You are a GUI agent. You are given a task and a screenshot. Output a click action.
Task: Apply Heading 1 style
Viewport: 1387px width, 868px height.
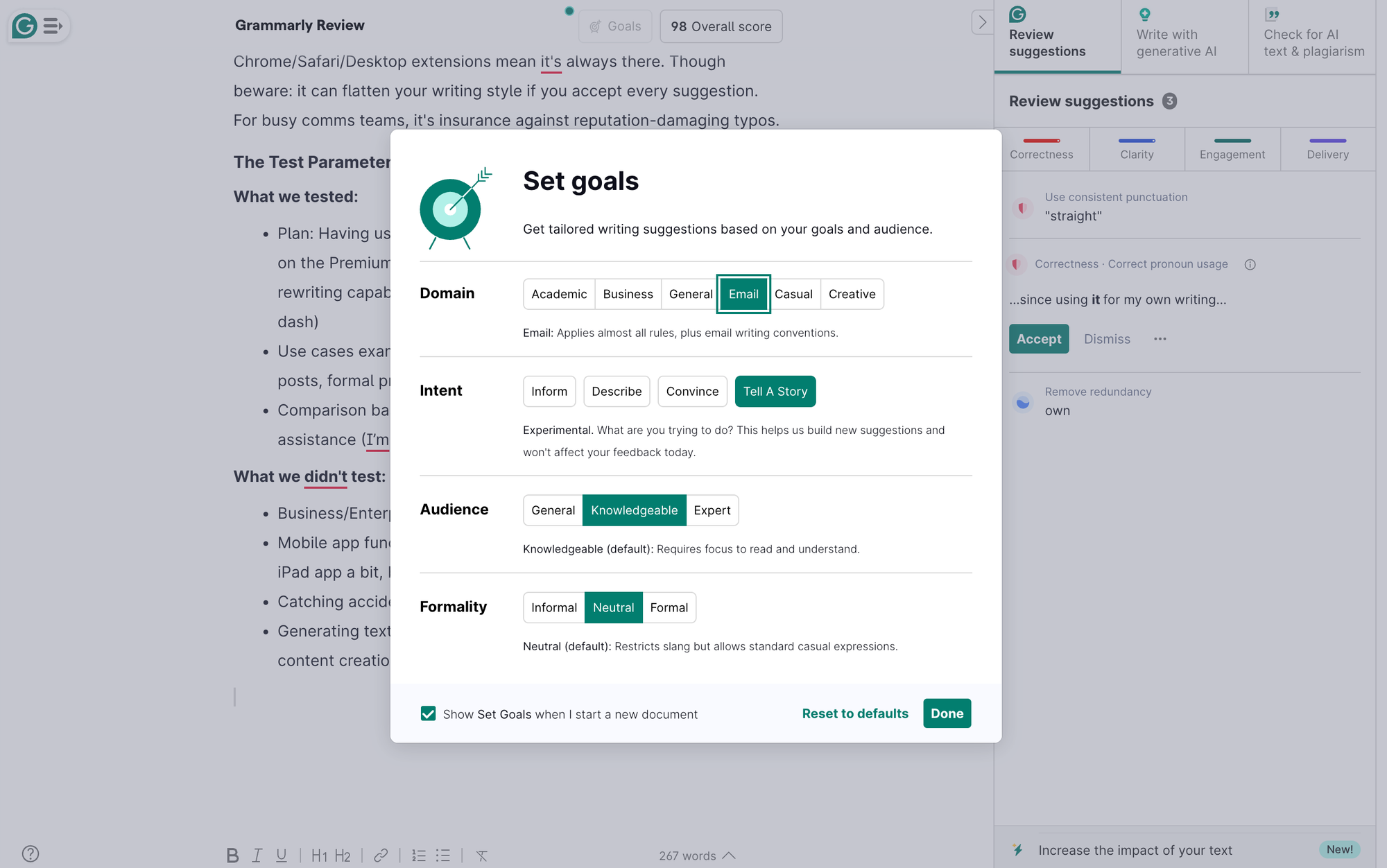[319, 856]
